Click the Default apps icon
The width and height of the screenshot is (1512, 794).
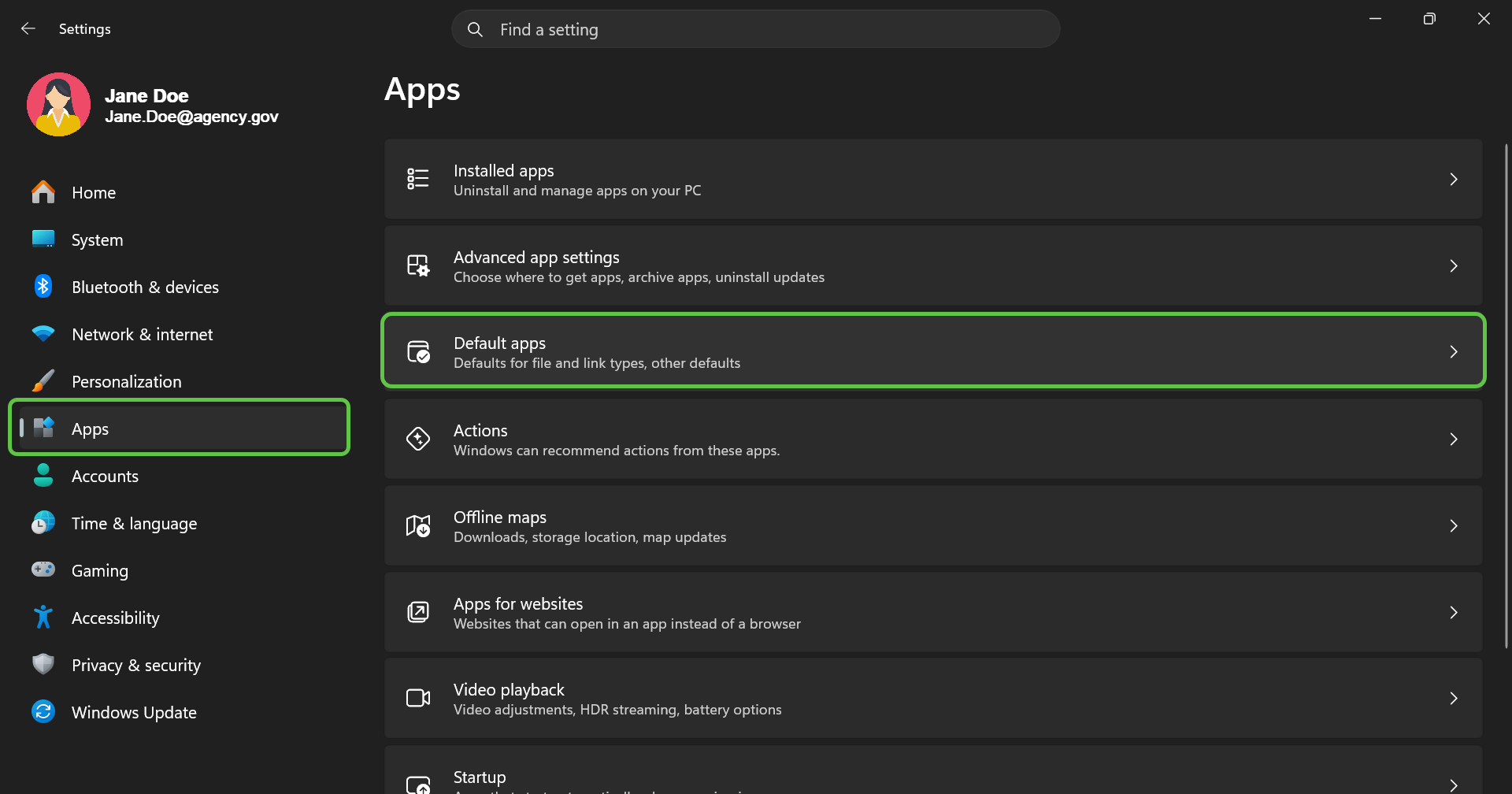[x=418, y=351]
